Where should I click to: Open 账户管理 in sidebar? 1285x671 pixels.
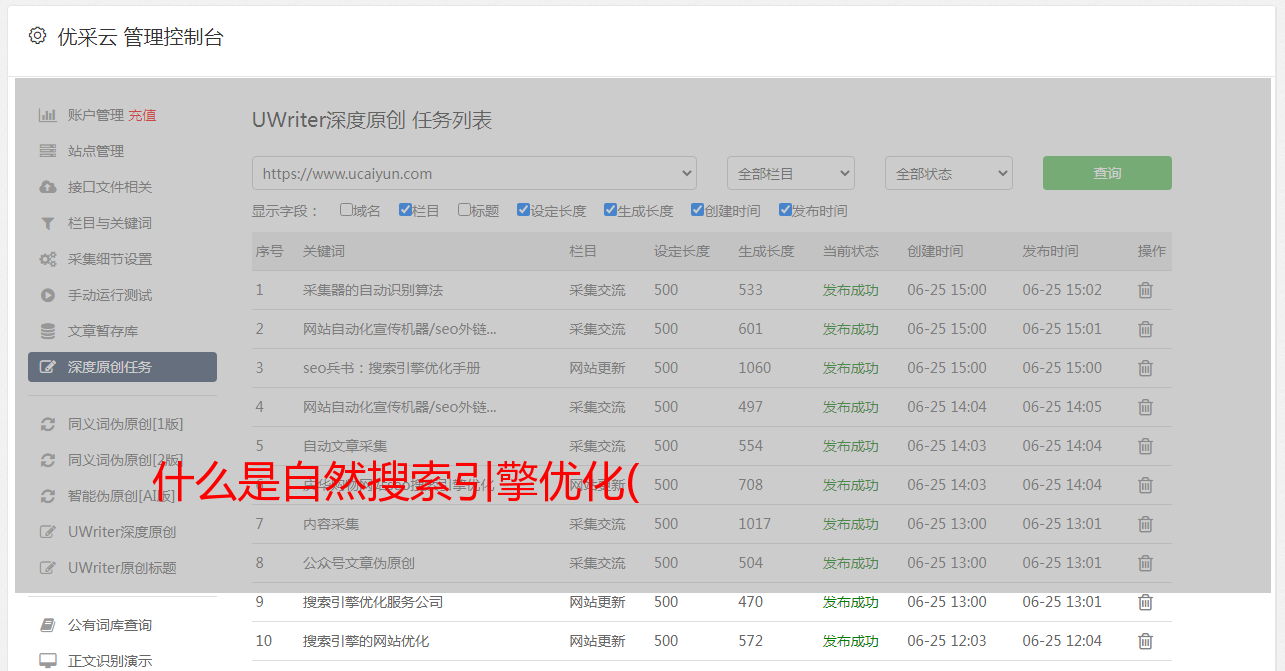[96, 115]
